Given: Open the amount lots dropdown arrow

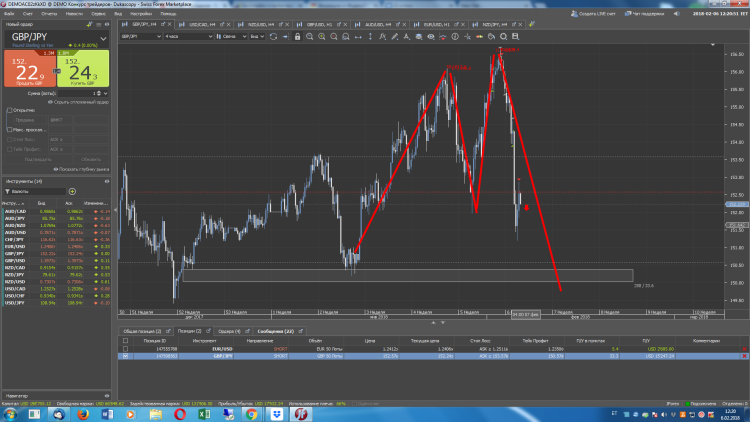Looking at the screenshot, I should (x=105, y=93).
